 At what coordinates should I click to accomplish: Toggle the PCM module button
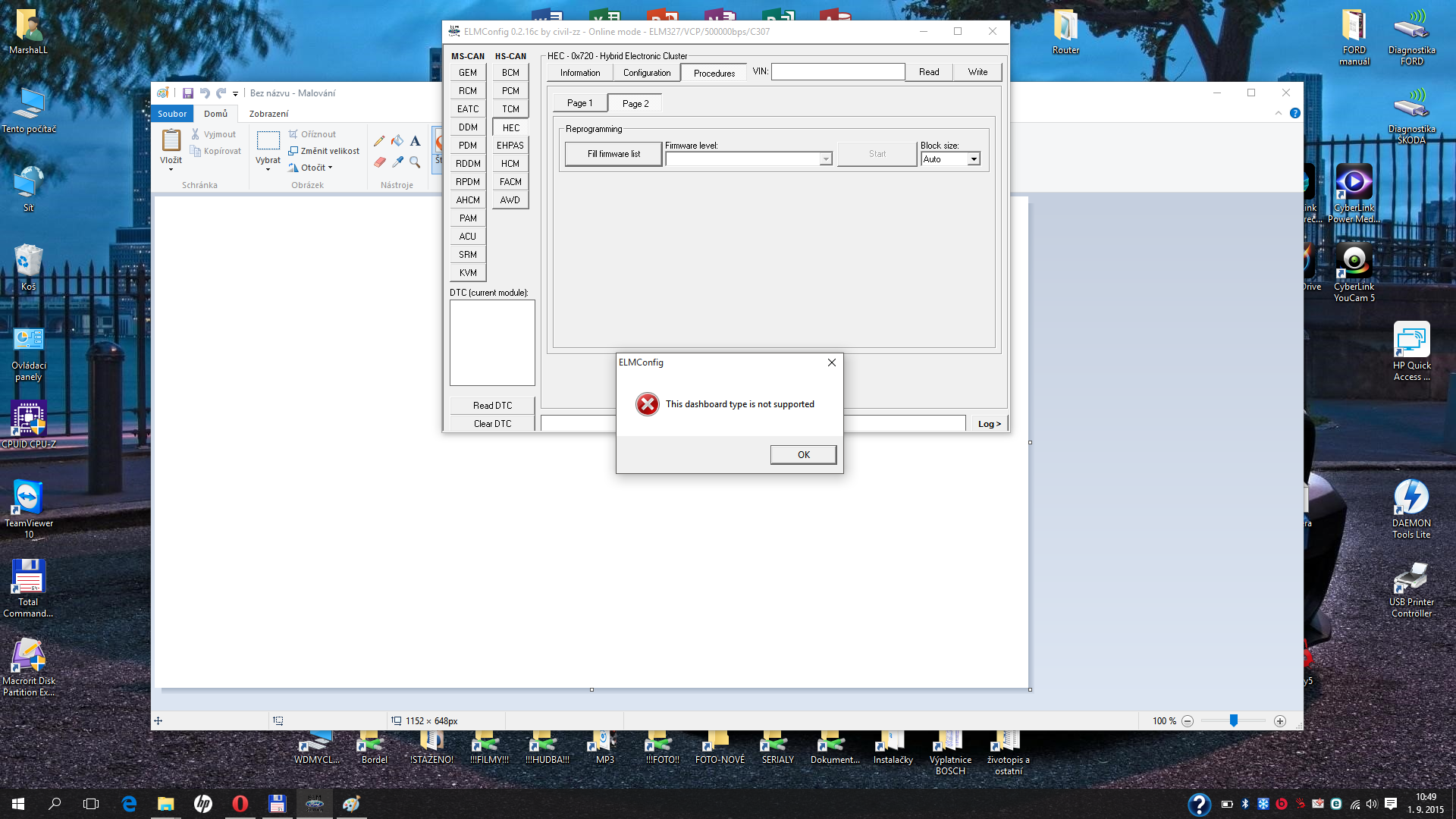tap(510, 91)
